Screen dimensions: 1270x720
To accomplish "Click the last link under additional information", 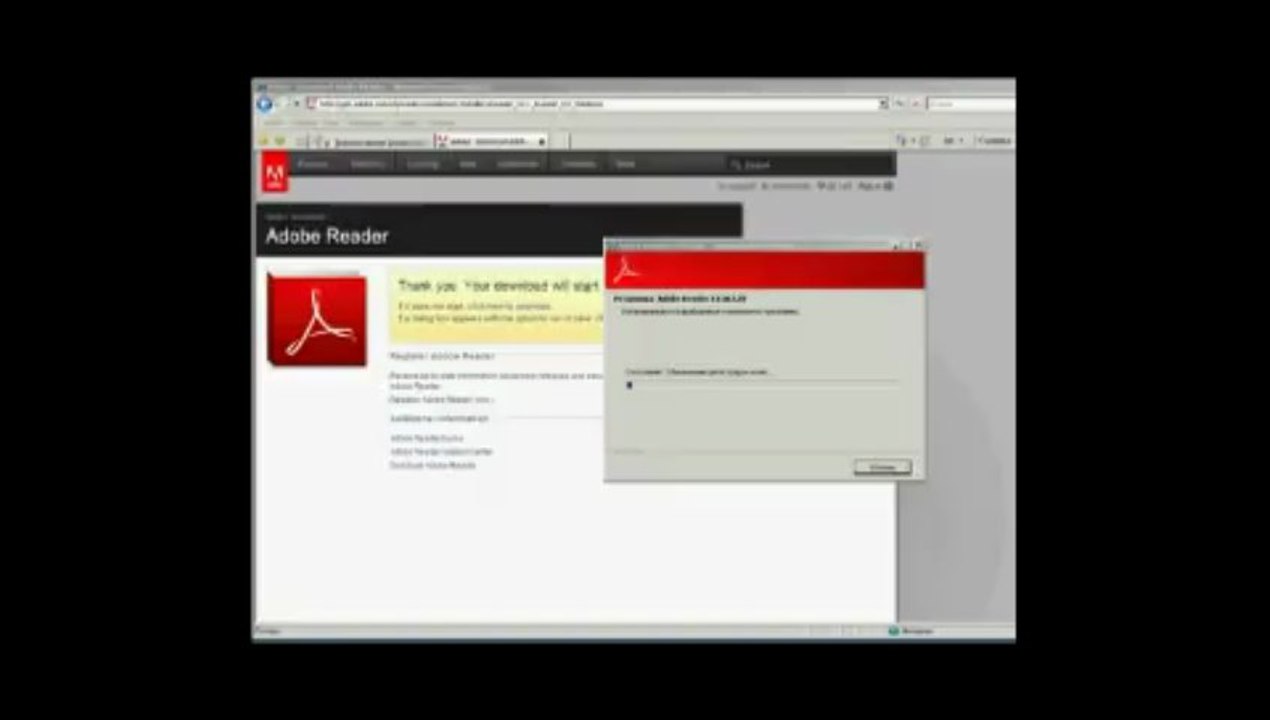I will [432, 465].
